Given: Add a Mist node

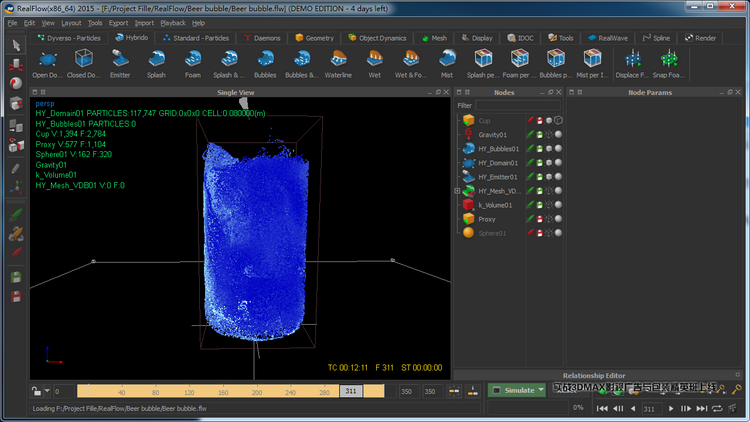Looking at the screenshot, I should 447,64.
